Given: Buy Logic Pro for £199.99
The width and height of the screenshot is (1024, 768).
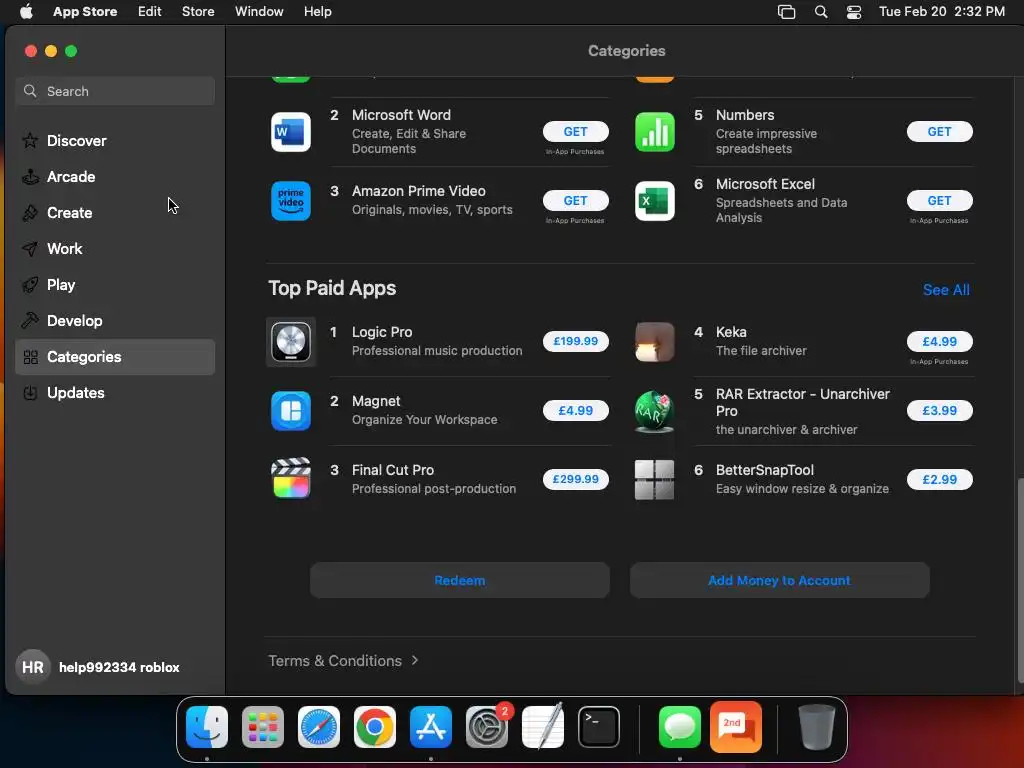Looking at the screenshot, I should click(575, 341).
